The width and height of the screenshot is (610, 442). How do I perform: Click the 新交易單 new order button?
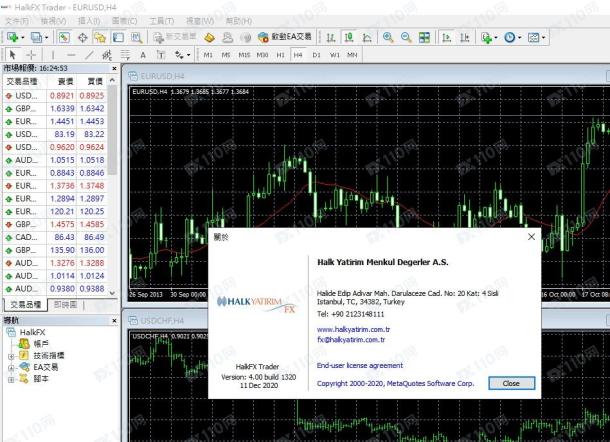coord(175,37)
